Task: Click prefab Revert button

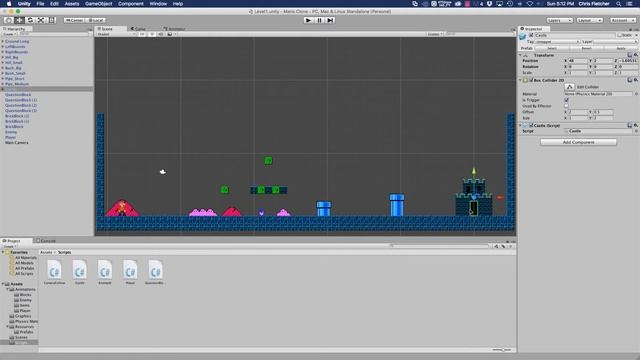Action: pos(587,48)
